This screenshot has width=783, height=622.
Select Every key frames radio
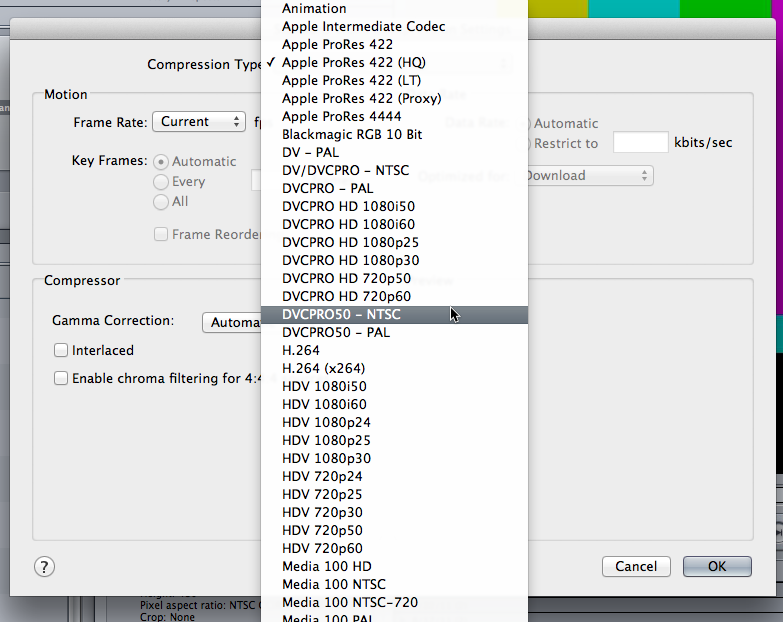(x=161, y=182)
